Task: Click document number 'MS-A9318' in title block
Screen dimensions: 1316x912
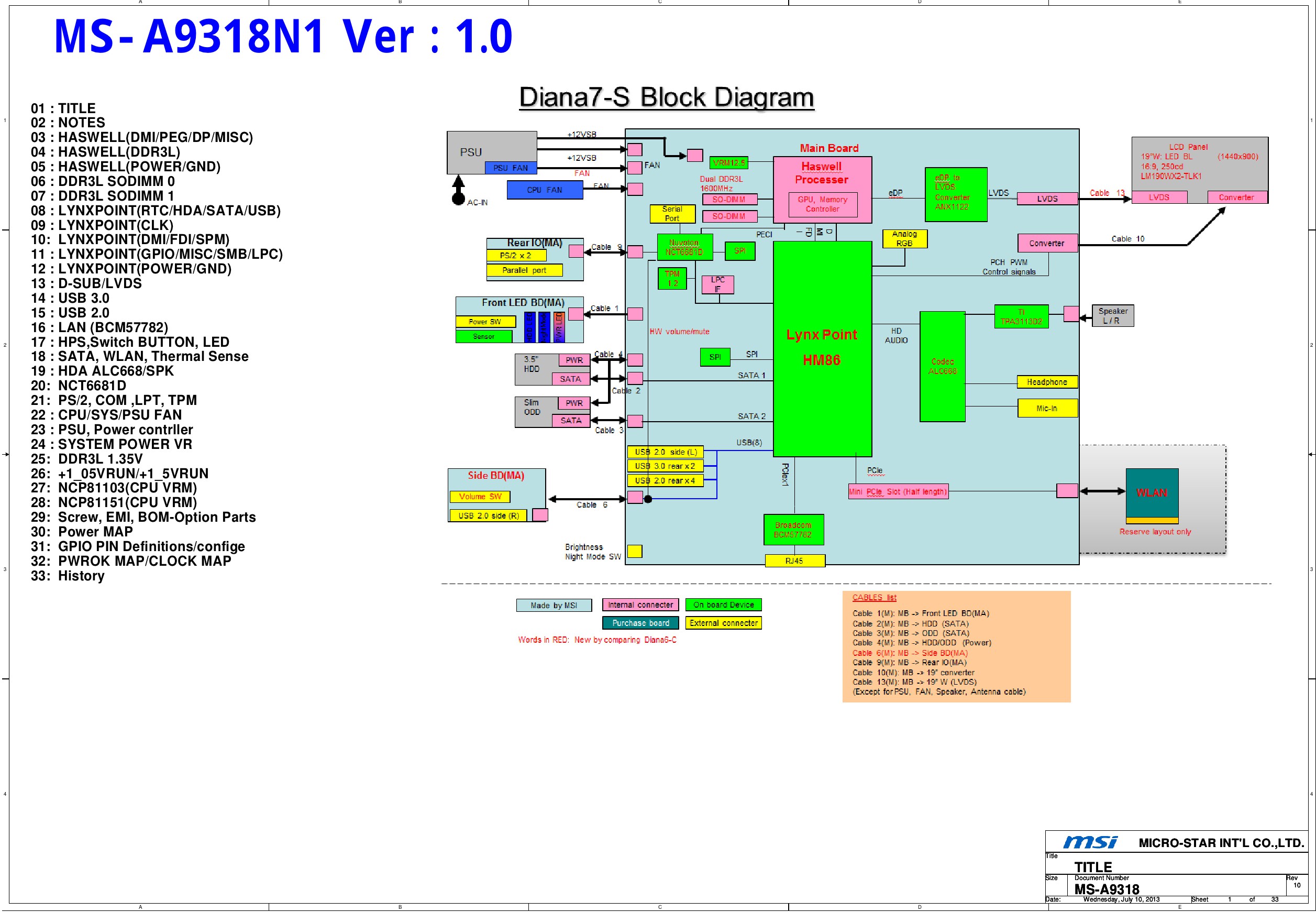Action: 1107,889
